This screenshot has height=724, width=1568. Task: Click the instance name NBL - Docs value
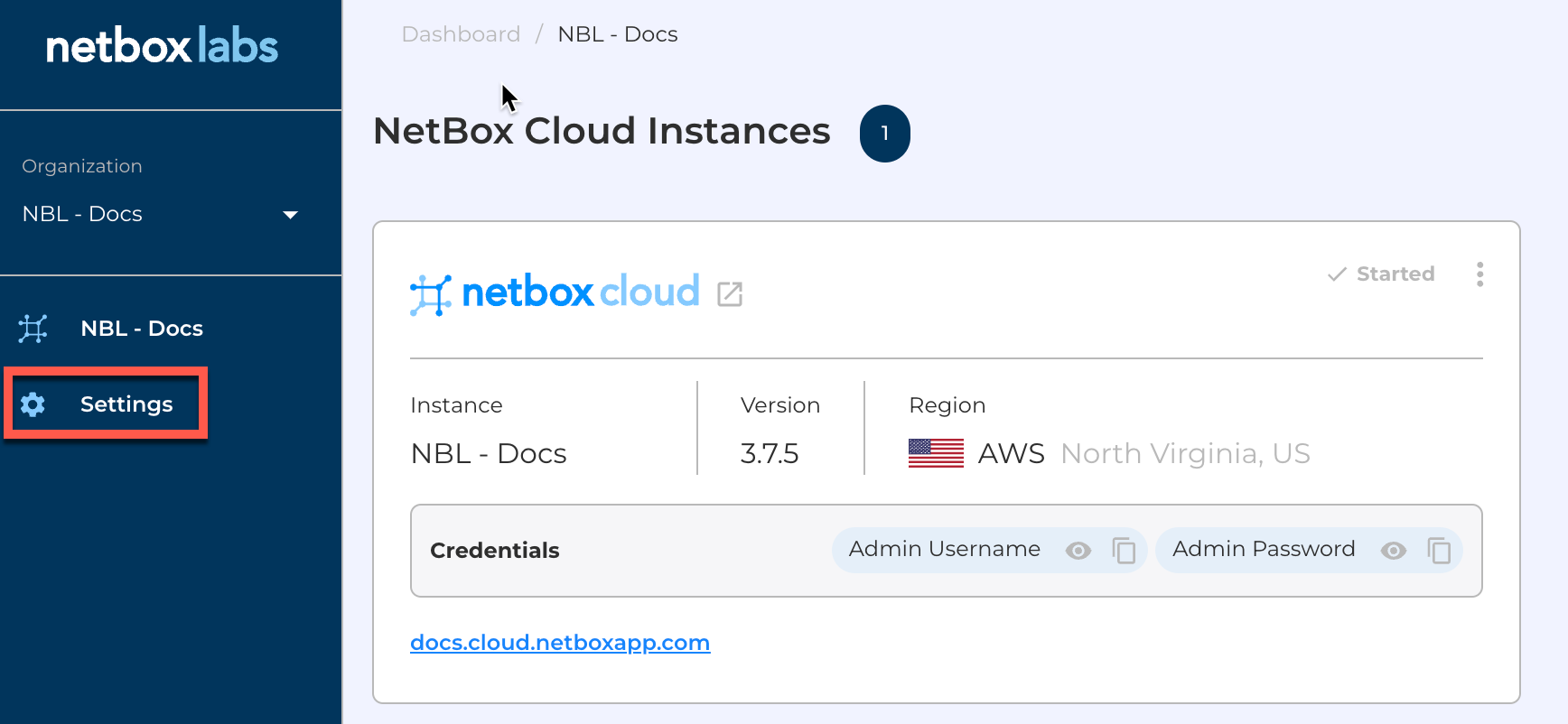489,453
